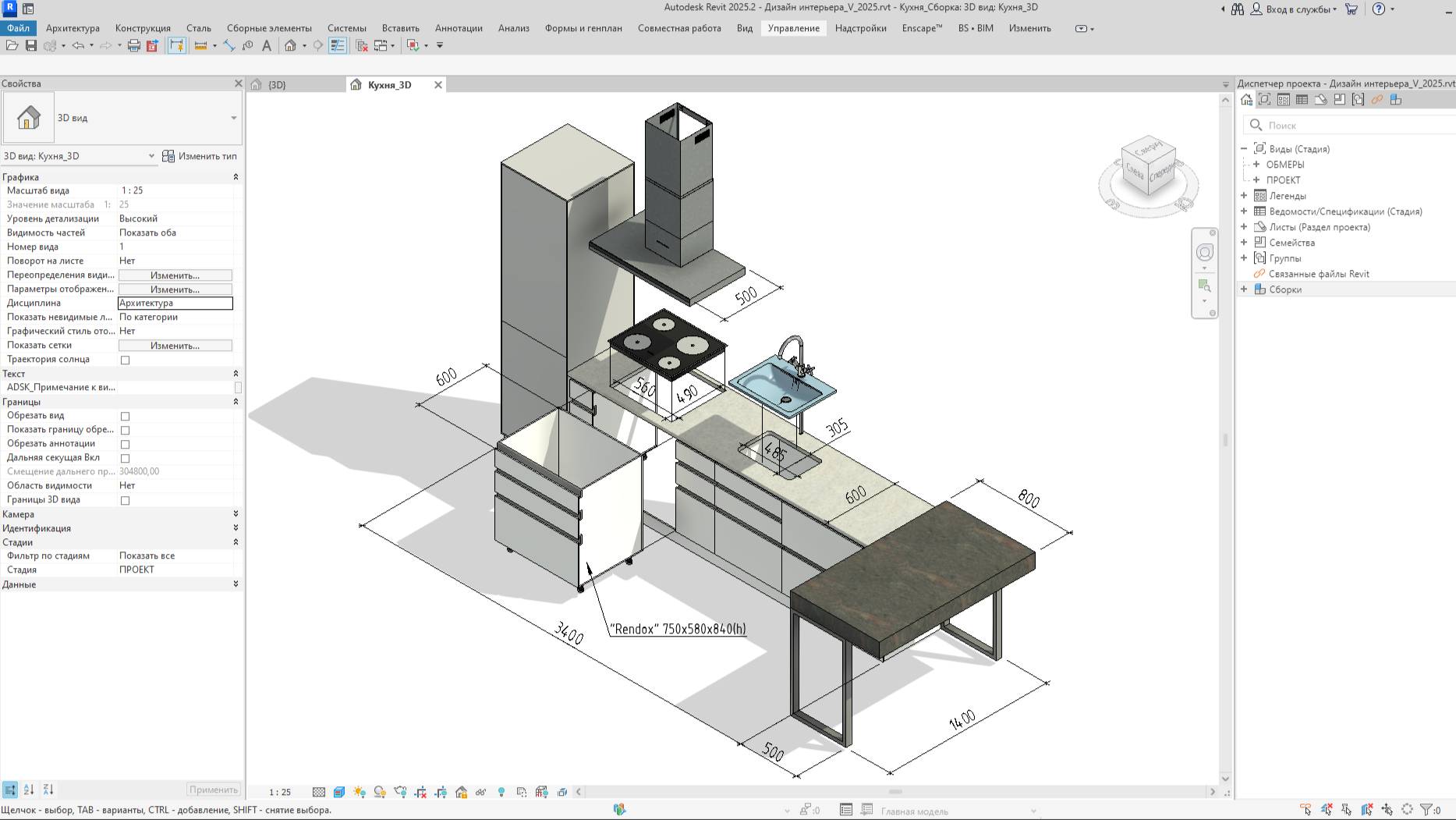Screen dimensions: 1456x820
Task: Click the Изменить тип button in Properties
Action: click(x=199, y=156)
